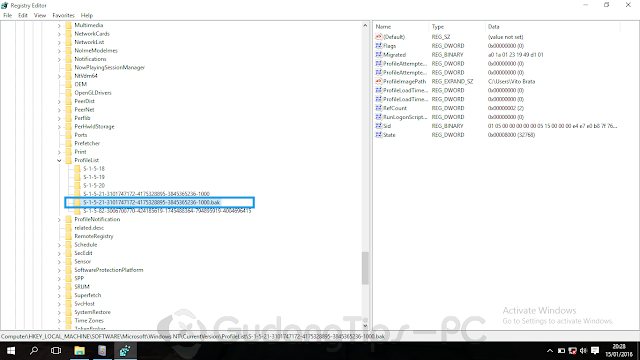Expand the Schedule key

point(59,245)
